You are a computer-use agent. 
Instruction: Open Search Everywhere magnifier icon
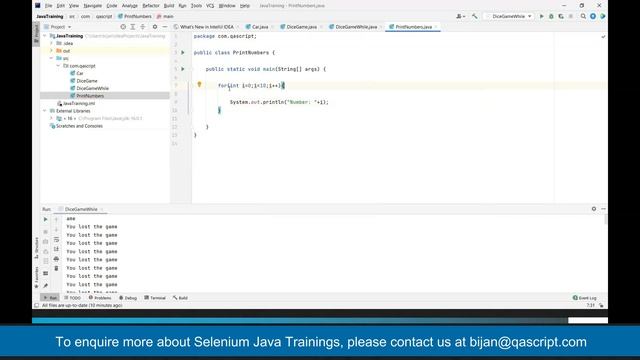point(583,16)
